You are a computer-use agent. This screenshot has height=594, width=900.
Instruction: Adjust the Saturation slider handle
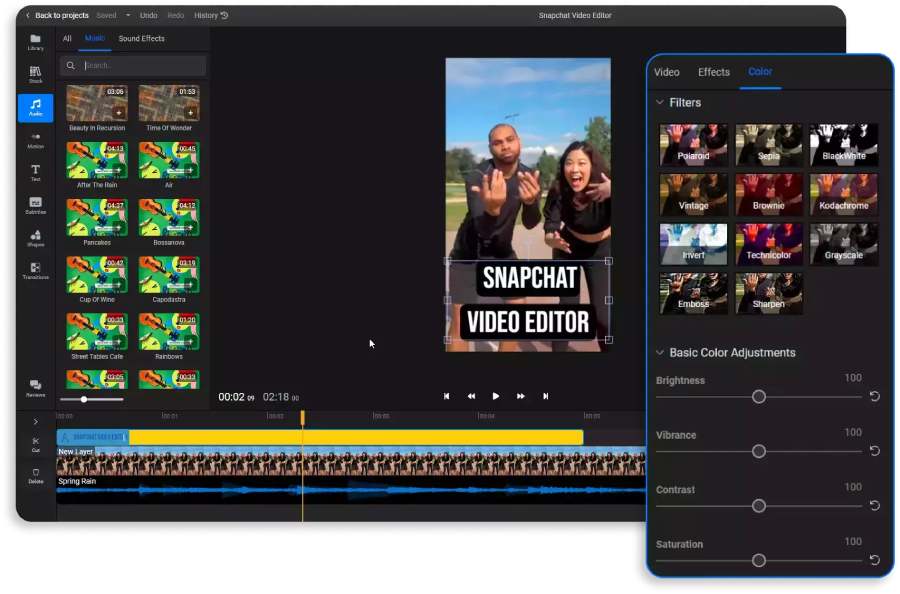(759, 560)
